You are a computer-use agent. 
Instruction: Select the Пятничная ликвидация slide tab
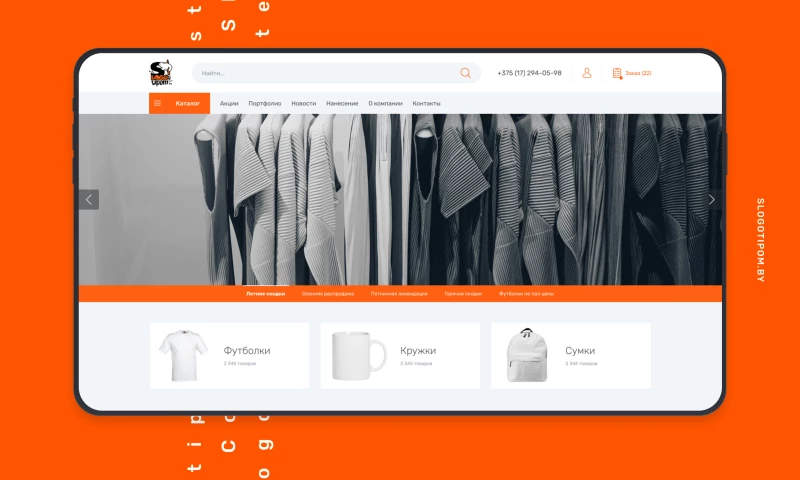pyautogui.click(x=399, y=294)
